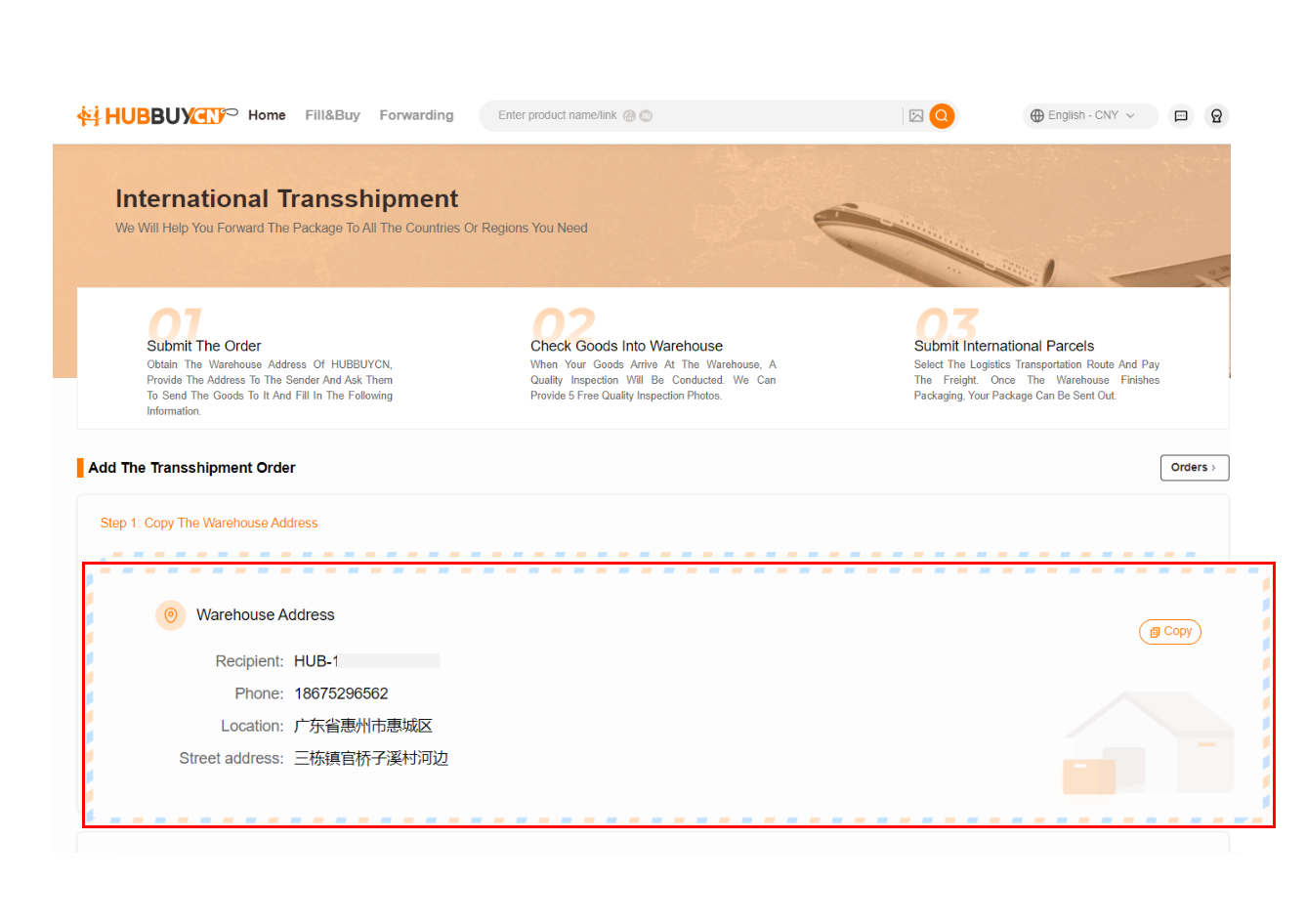1307x924 pixels.
Task: Click the second small platform icon in search box
Action: [646, 115]
